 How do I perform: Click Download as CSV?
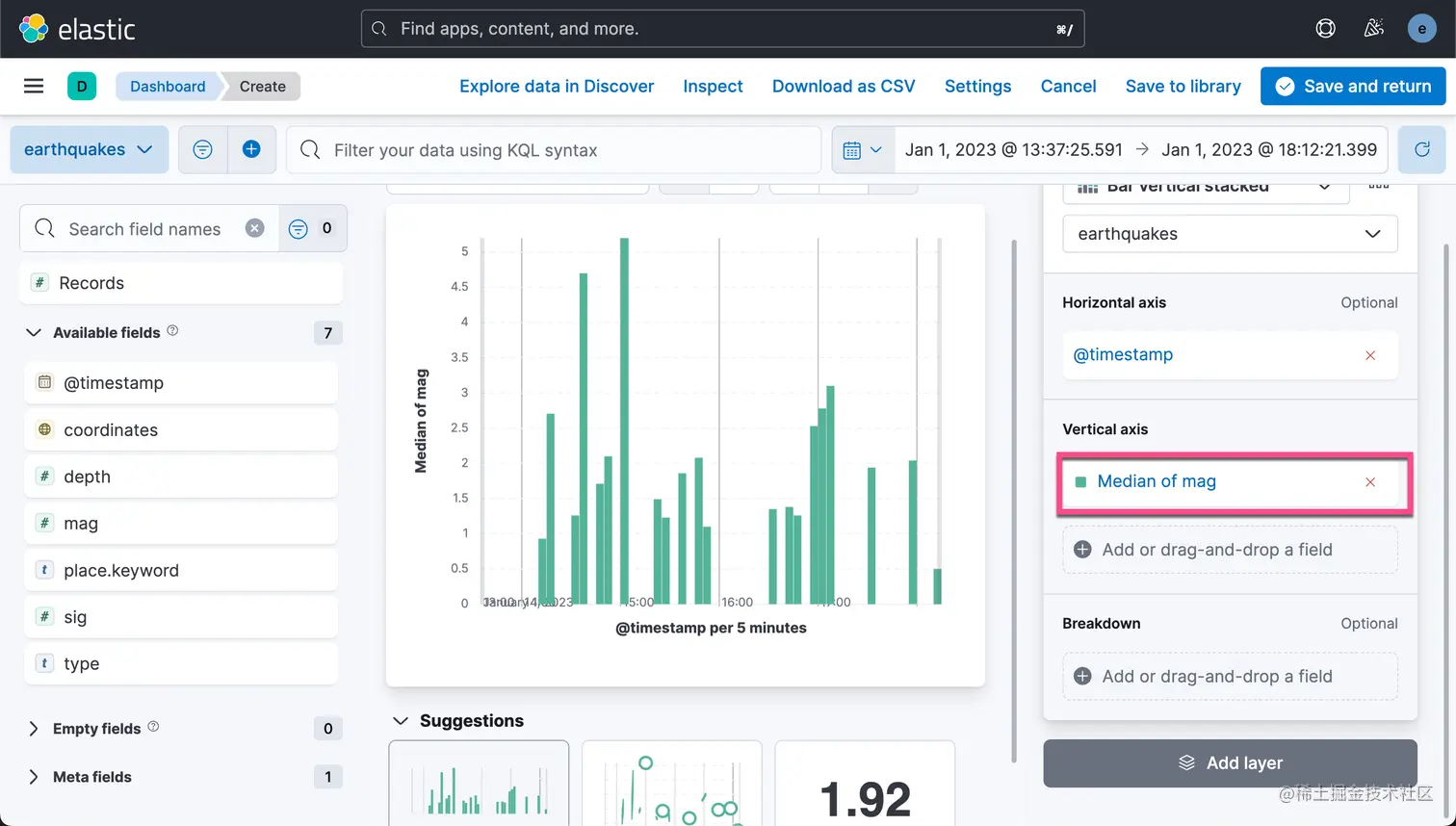pos(844,86)
